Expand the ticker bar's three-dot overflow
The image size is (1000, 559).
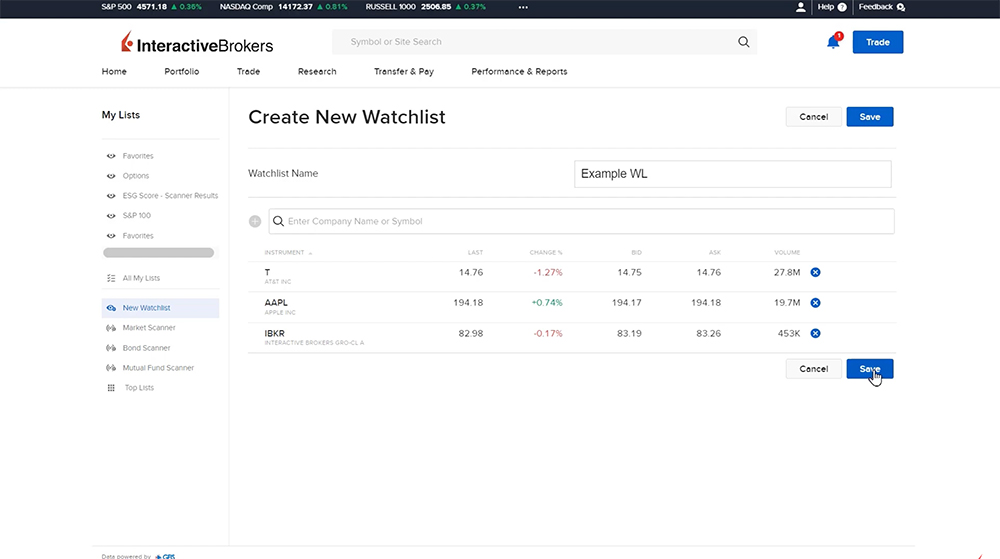tap(522, 7)
